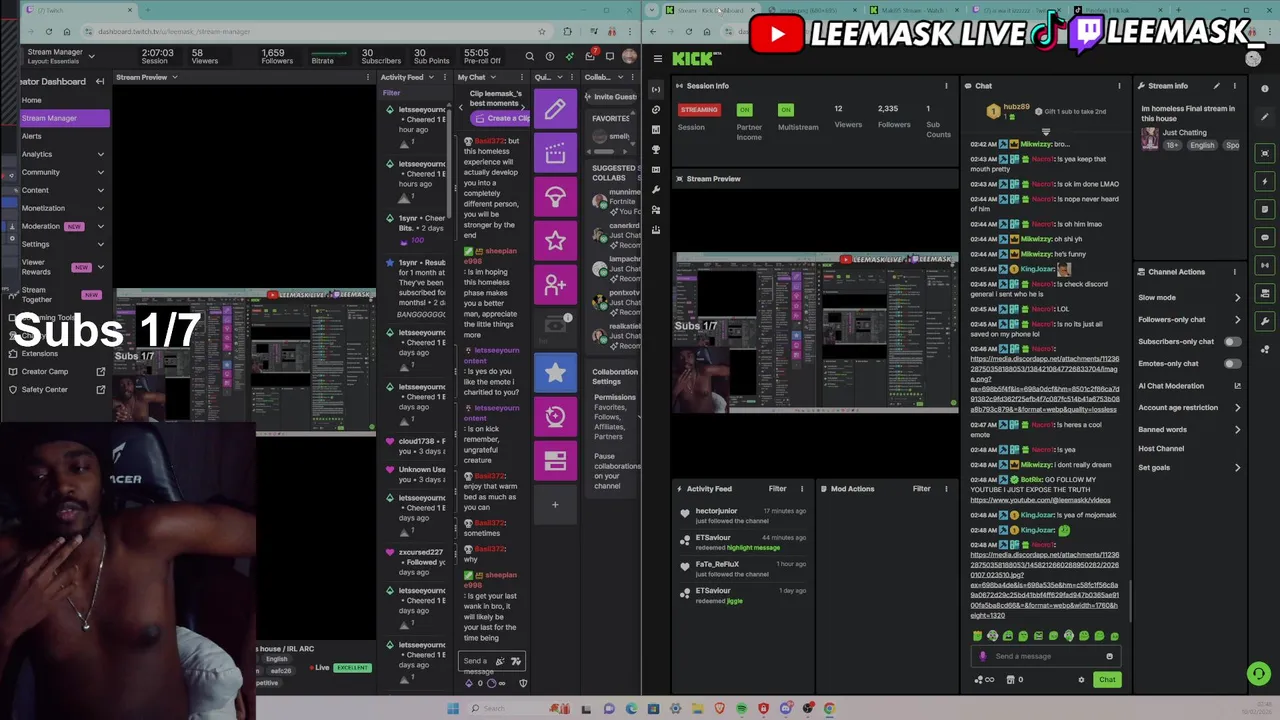Screen dimensions: 1280x720
Task: Collapse Creator Dashboard sidebar arrow
Action: pyautogui.click(x=100, y=81)
